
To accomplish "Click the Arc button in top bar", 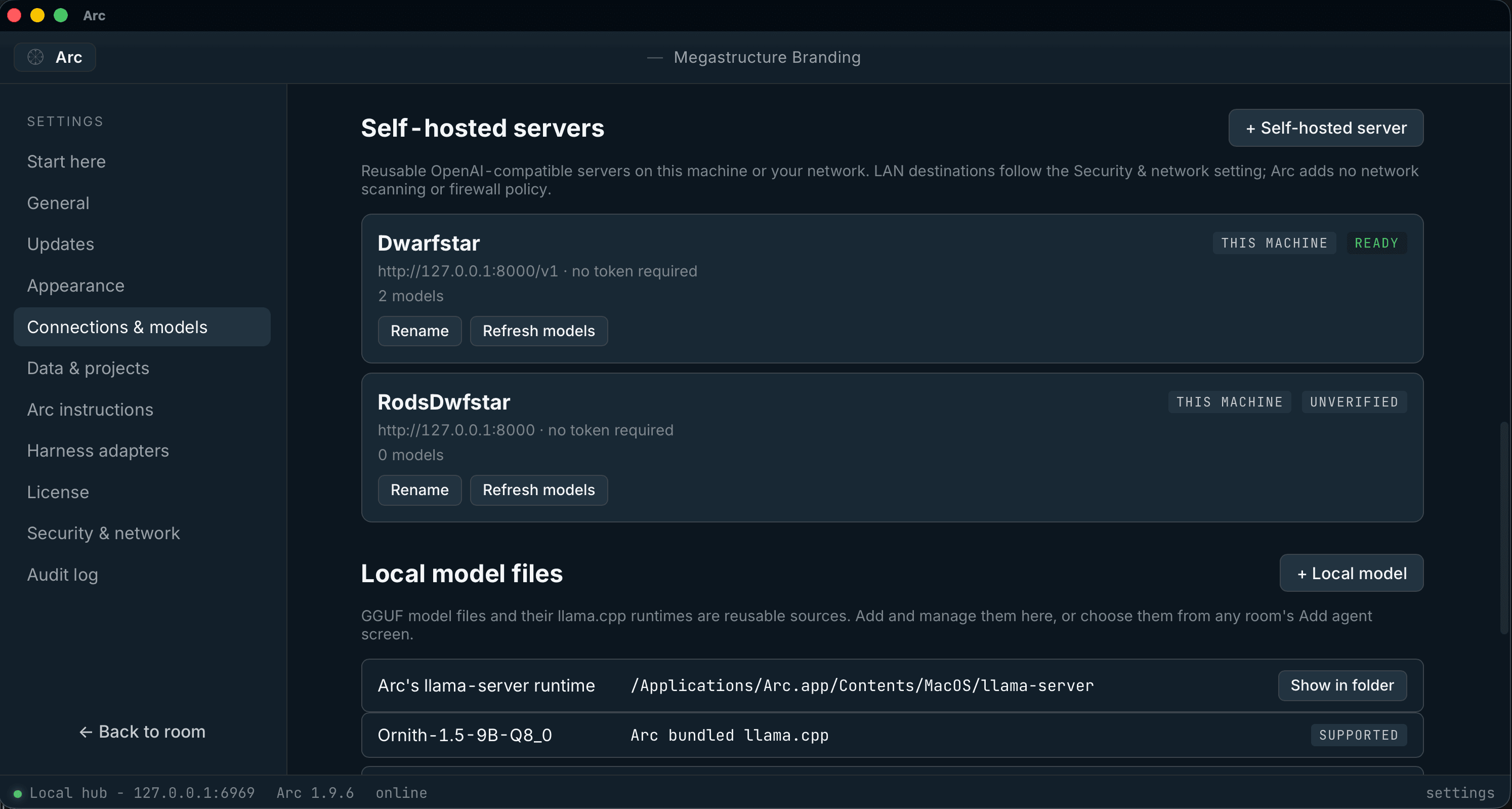I will point(55,57).
